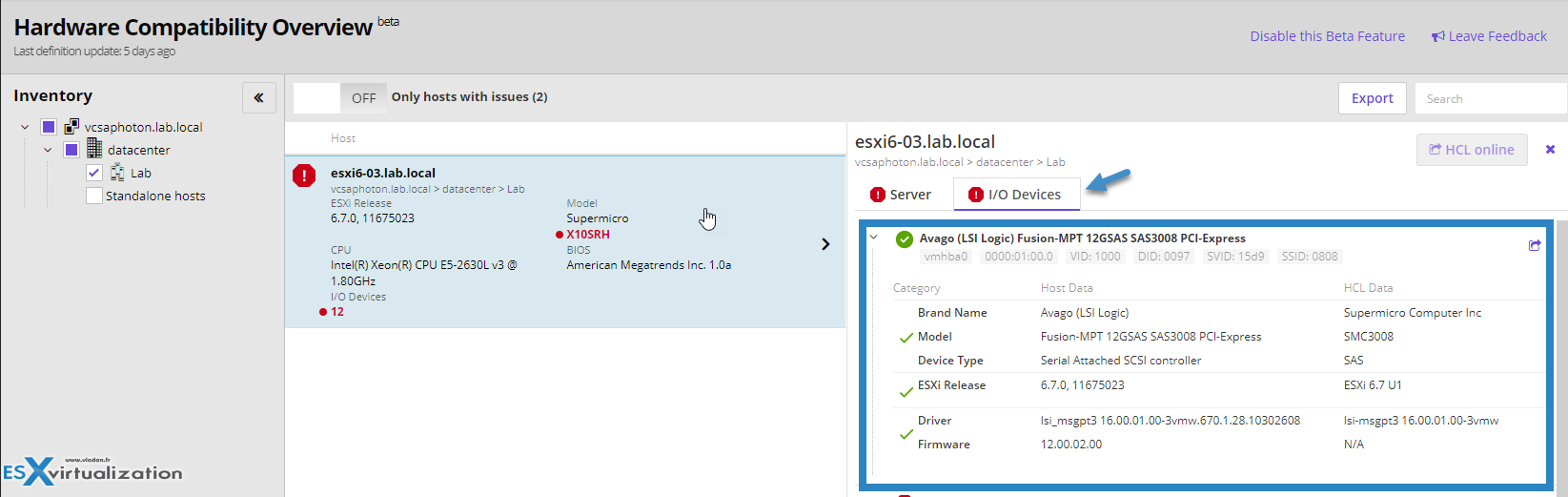1568x497 pixels.
Task: Click the DID: 0097 tag
Action: (1164, 257)
